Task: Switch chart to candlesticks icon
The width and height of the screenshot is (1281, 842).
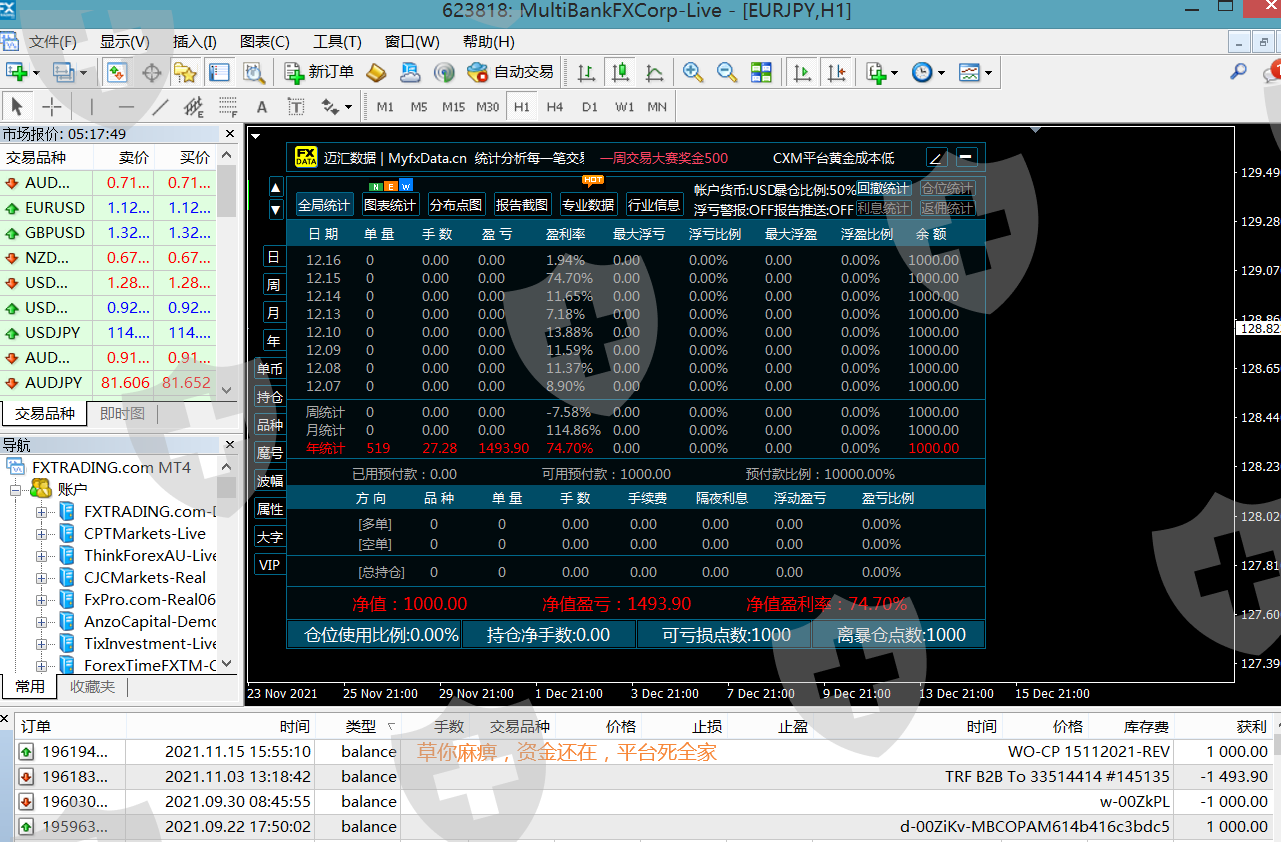Action: [x=621, y=72]
